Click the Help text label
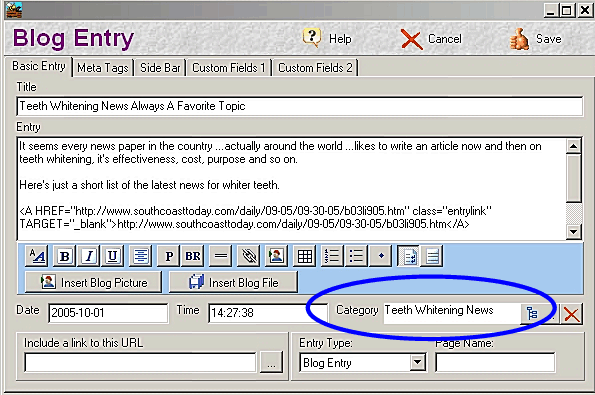The height and width of the screenshot is (395, 595). [x=340, y=39]
